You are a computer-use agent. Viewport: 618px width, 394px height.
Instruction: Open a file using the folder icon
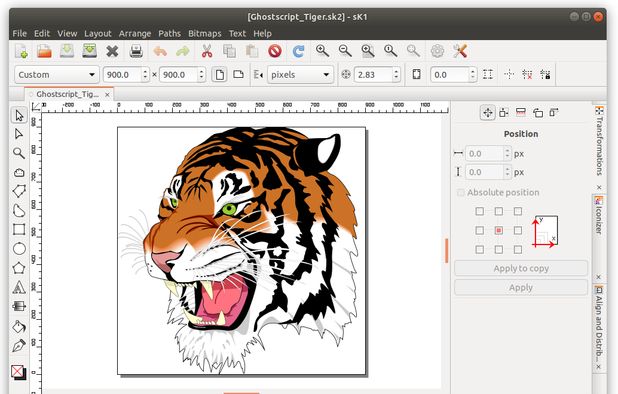(x=44, y=51)
